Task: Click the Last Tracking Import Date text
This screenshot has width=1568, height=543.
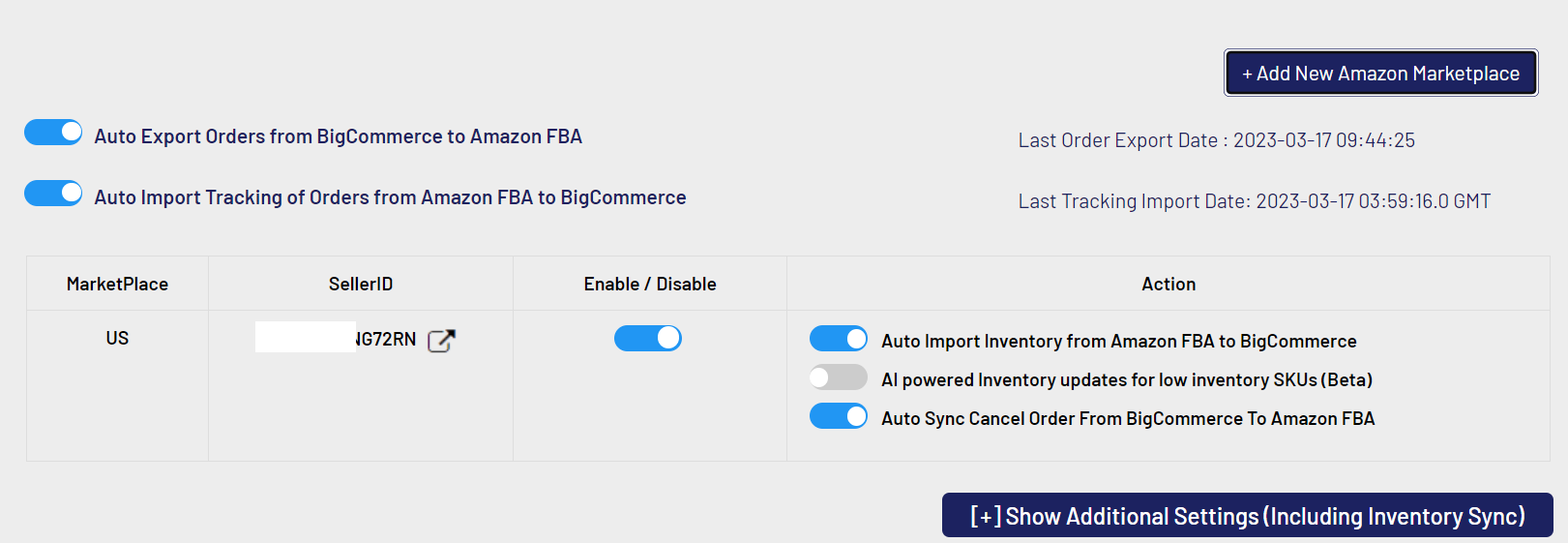Action: tap(1254, 201)
